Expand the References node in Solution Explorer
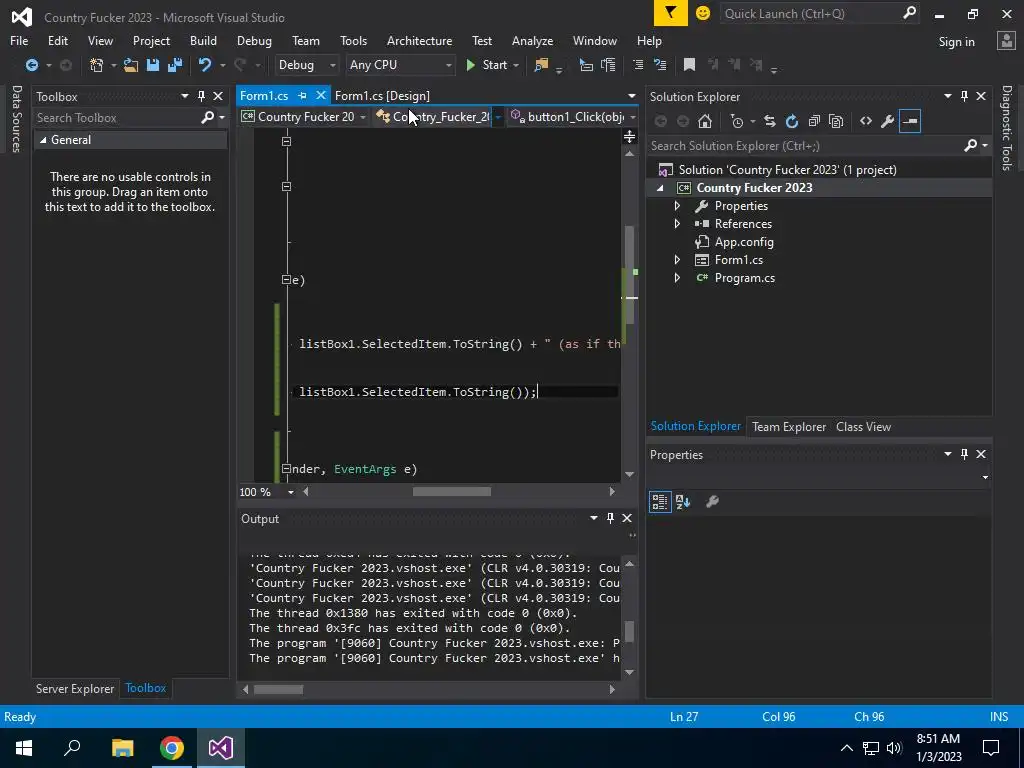 click(677, 224)
